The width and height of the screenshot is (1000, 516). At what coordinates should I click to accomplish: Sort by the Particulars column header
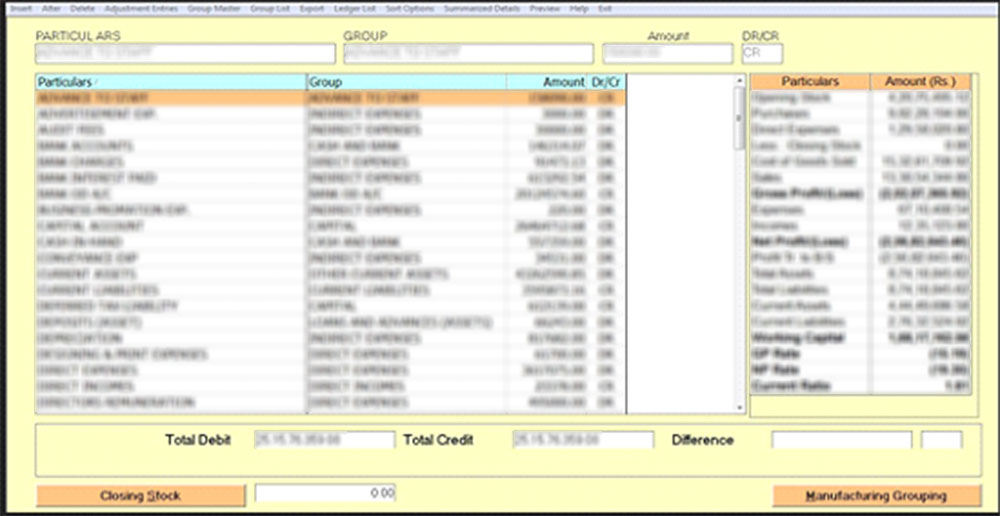[170, 82]
